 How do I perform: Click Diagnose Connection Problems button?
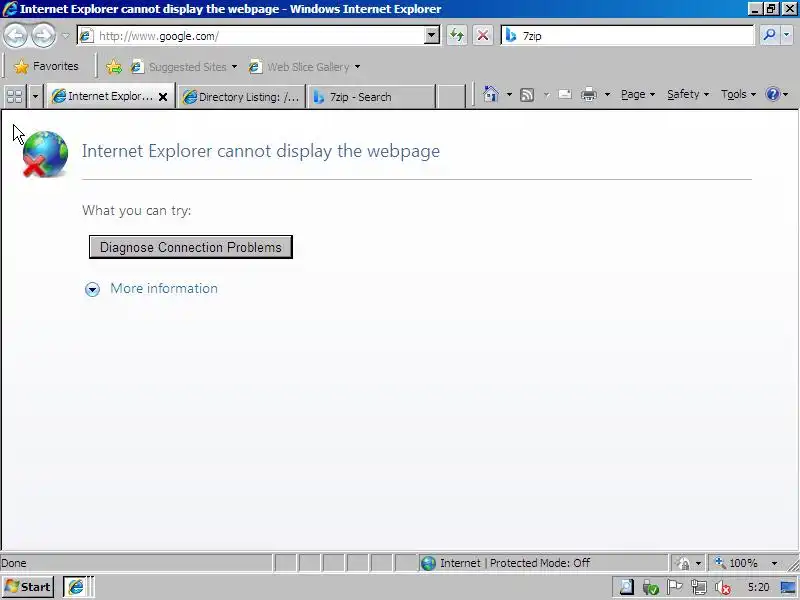pyautogui.click(x=191, y=247)
